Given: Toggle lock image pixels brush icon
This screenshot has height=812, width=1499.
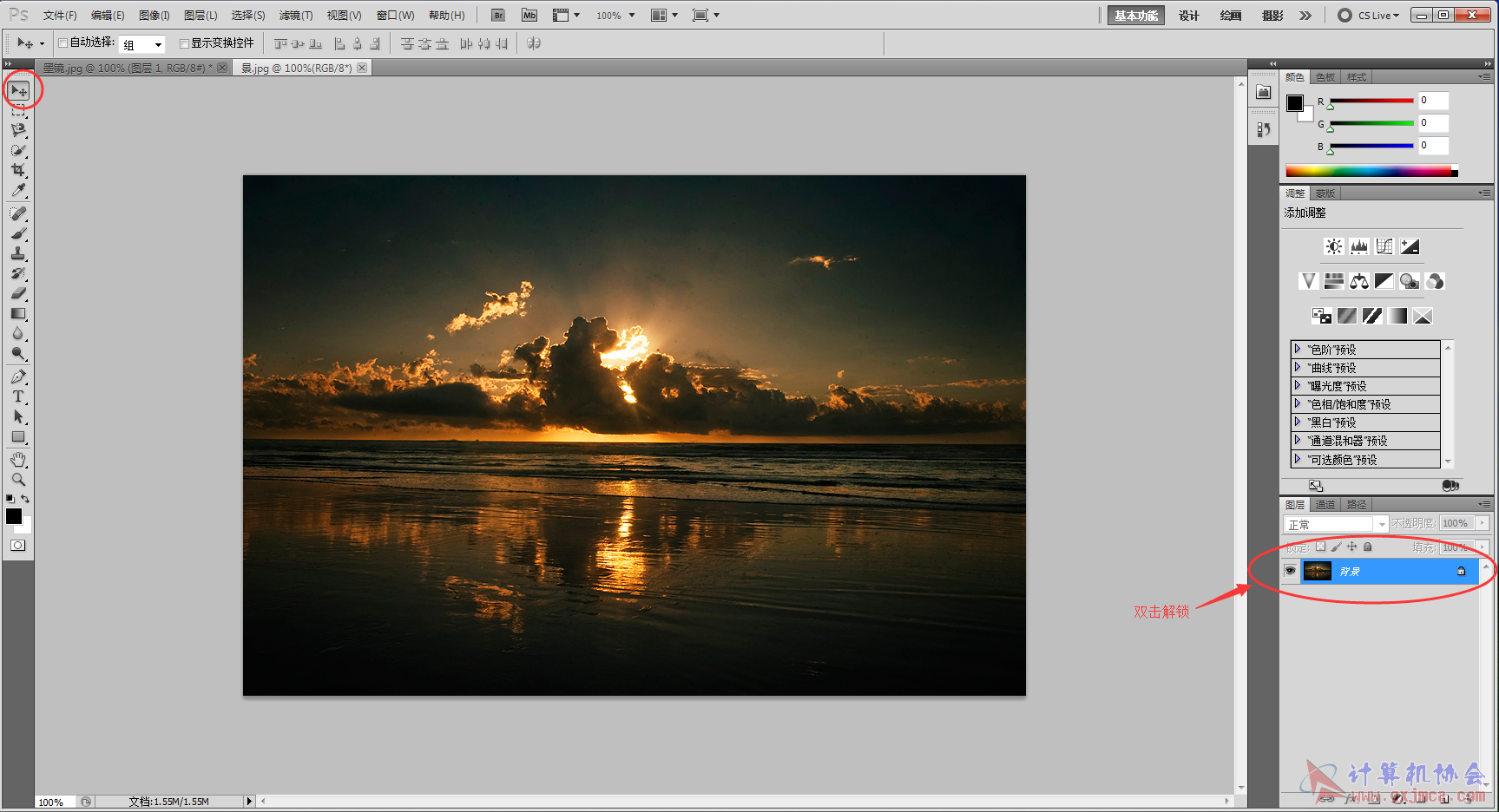Looking at the screenshot, I should [1337, 547].
